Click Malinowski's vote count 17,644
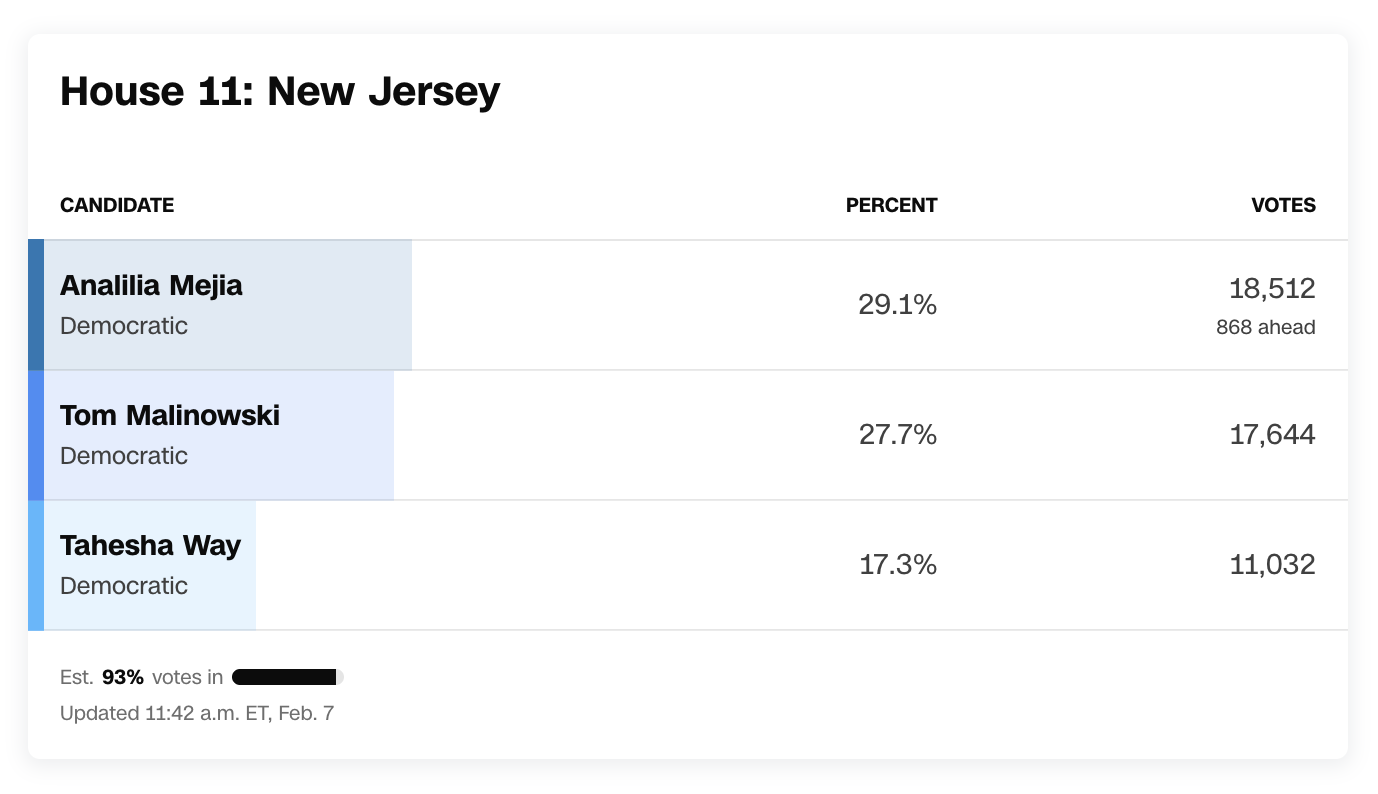Viewport: 1378px width, 794px height. tap(1272, 435)
